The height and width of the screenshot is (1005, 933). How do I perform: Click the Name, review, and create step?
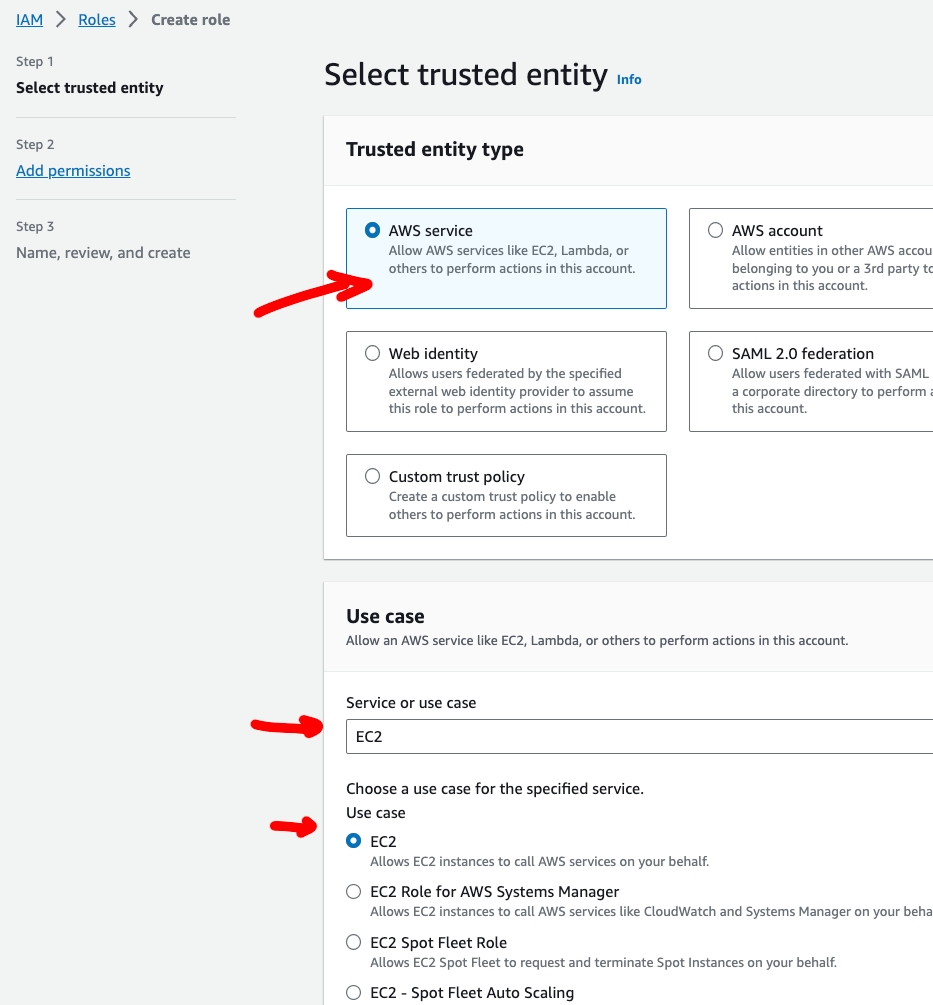[103, 253]
